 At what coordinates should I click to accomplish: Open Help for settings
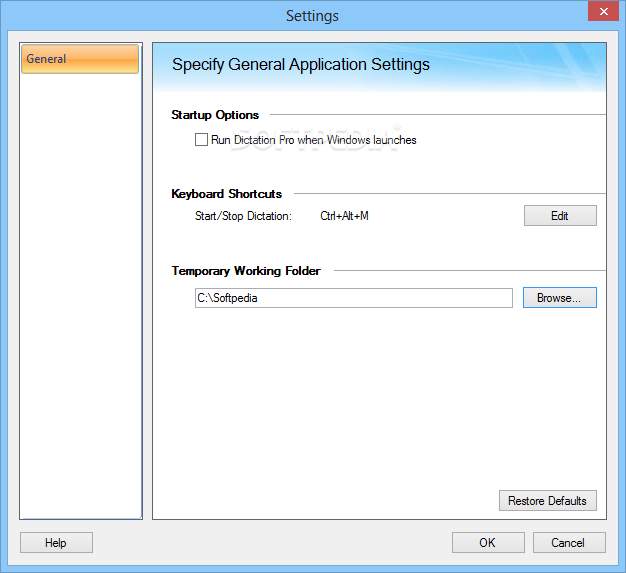coord(56,543)
